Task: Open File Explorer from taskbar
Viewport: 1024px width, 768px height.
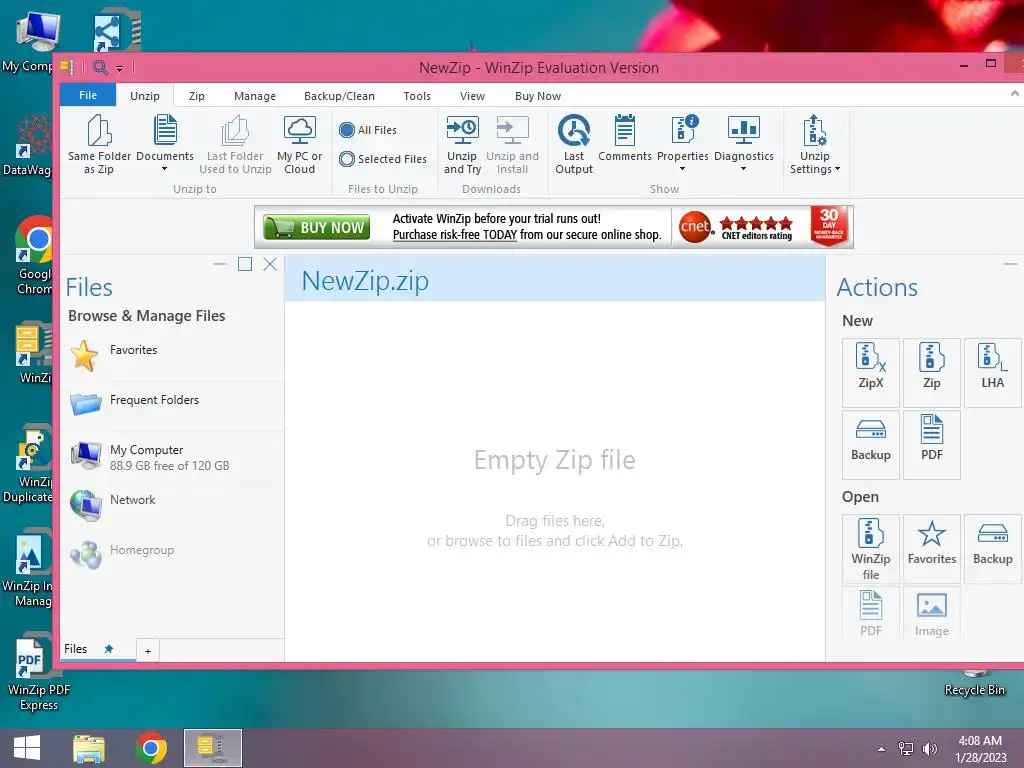Action: coord(89,748)
